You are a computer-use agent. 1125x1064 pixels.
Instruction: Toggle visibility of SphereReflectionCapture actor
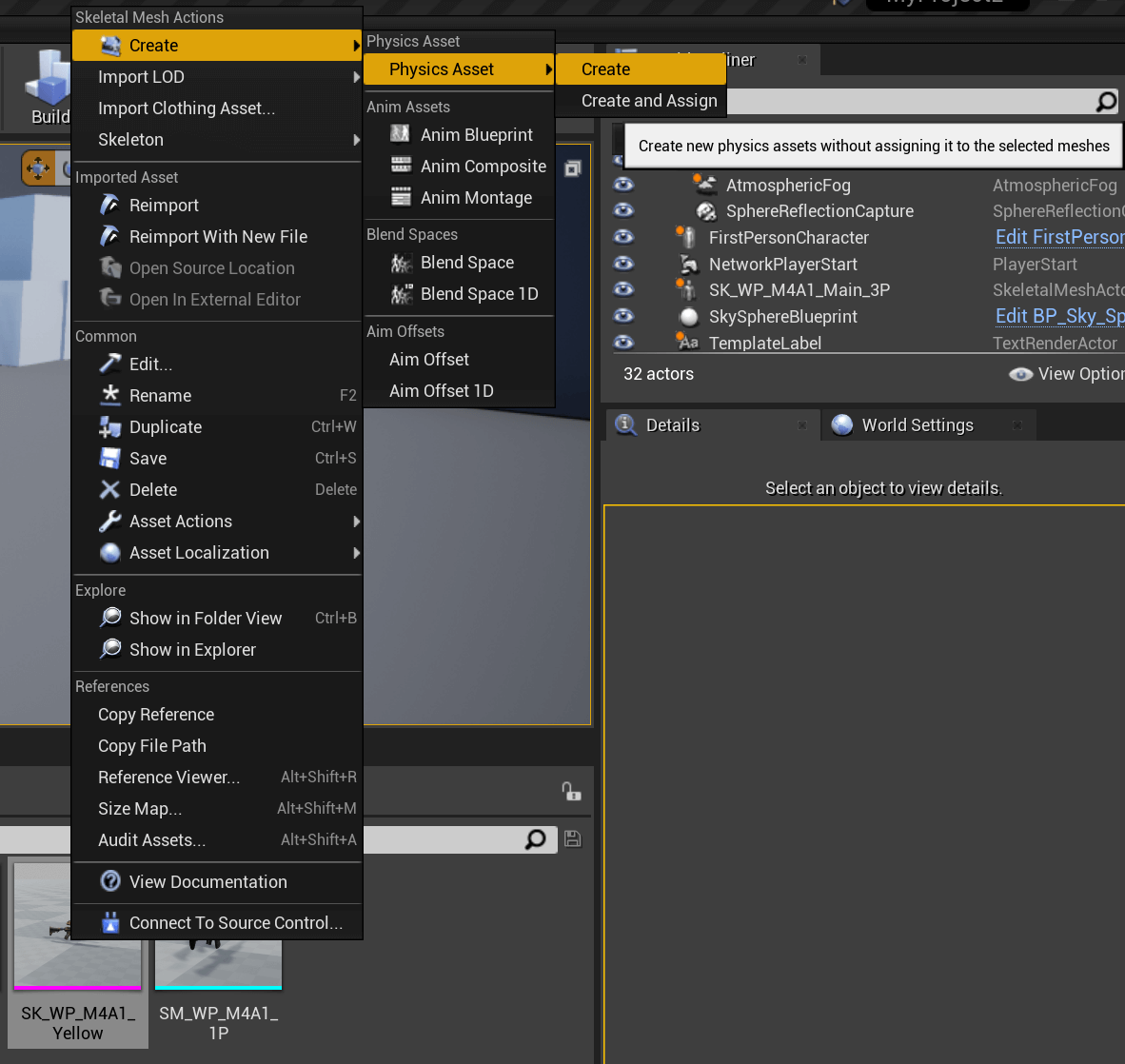623,211
